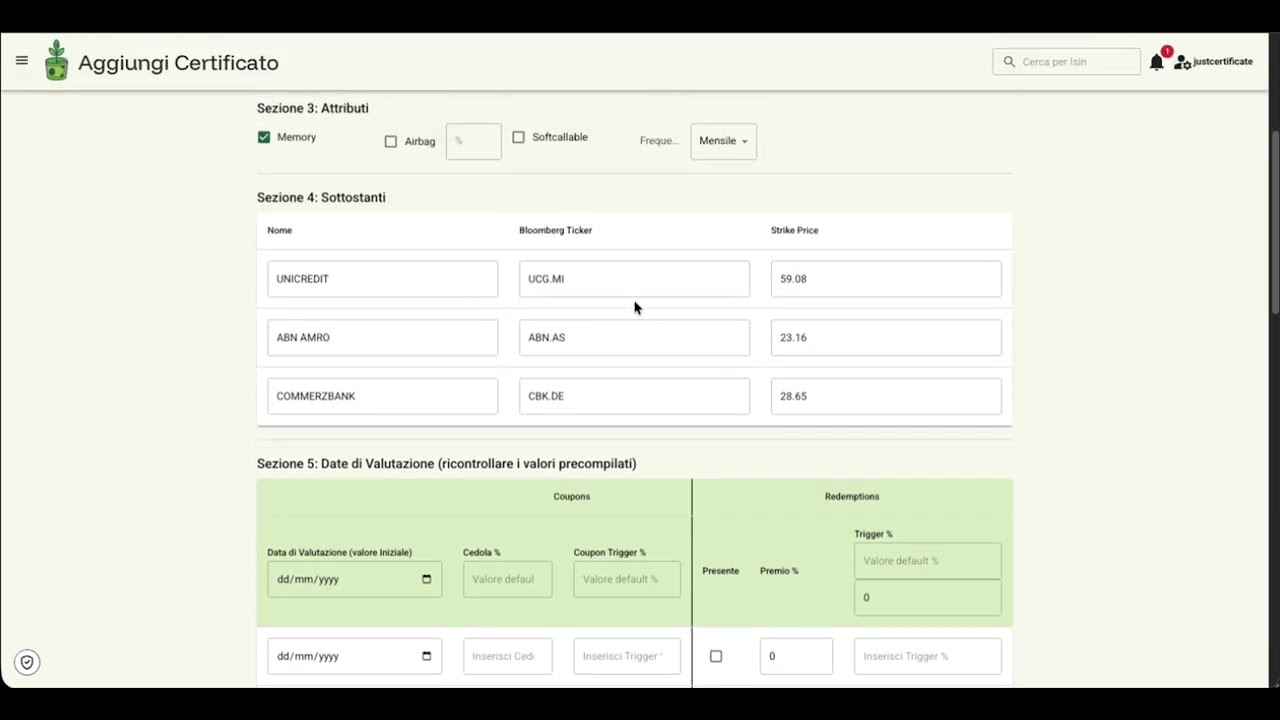
Task: Edit the COMMERZBANK name field
Action: [382, 396]
